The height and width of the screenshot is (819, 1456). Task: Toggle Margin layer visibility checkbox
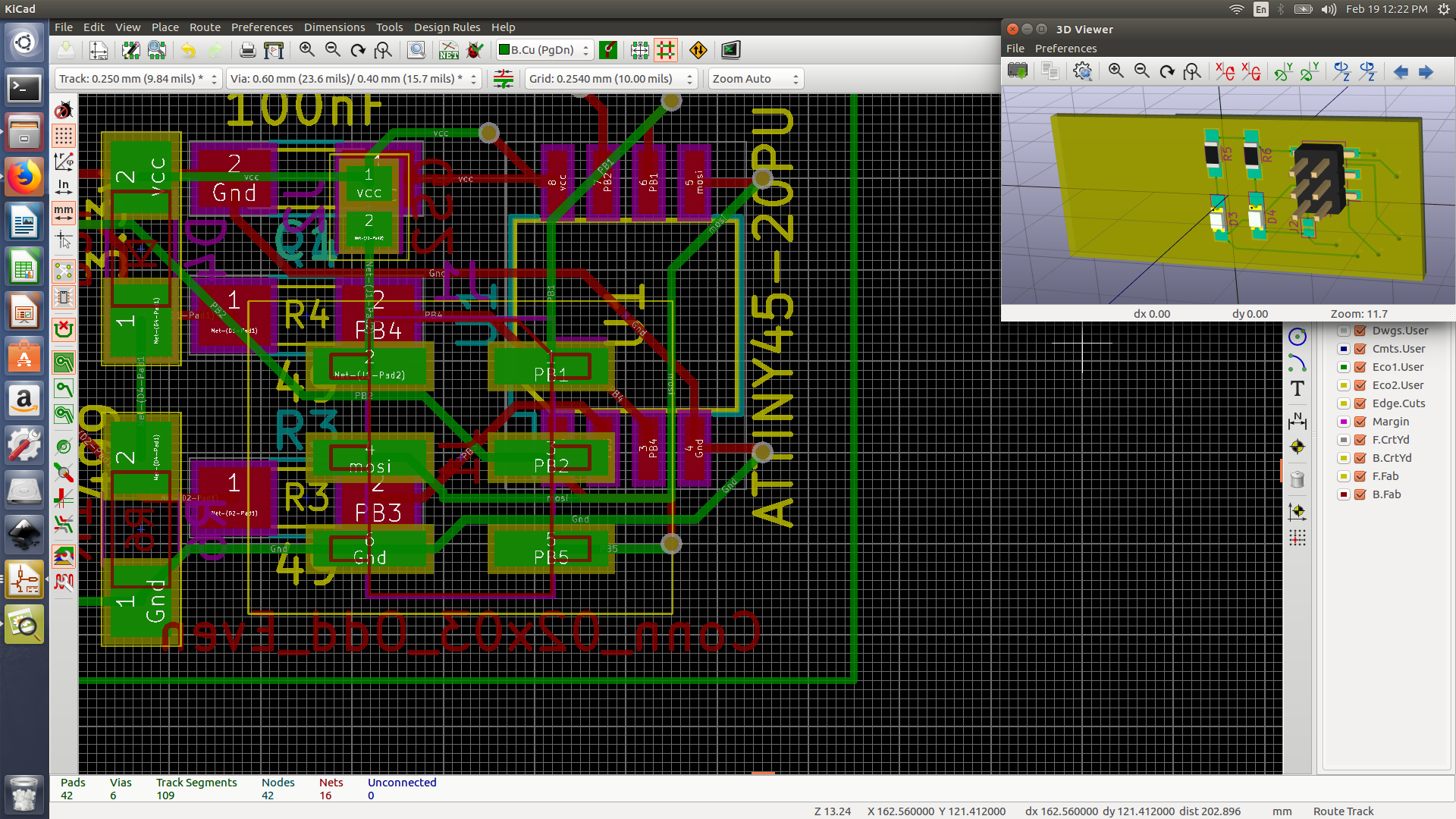click(1360, 422)
